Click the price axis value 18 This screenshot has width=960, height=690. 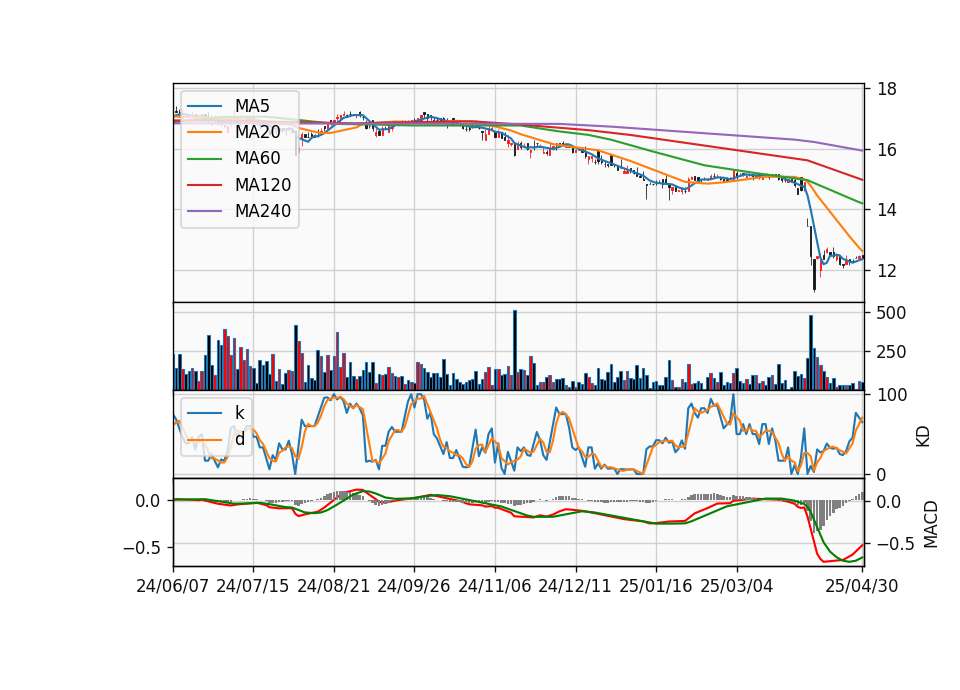(x=887, y=89)
